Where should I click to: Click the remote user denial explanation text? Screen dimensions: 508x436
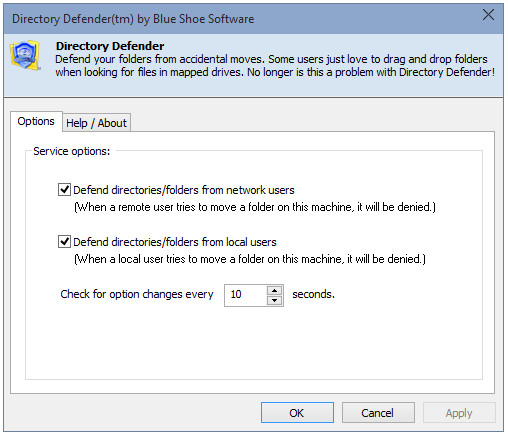pos(255,207)
